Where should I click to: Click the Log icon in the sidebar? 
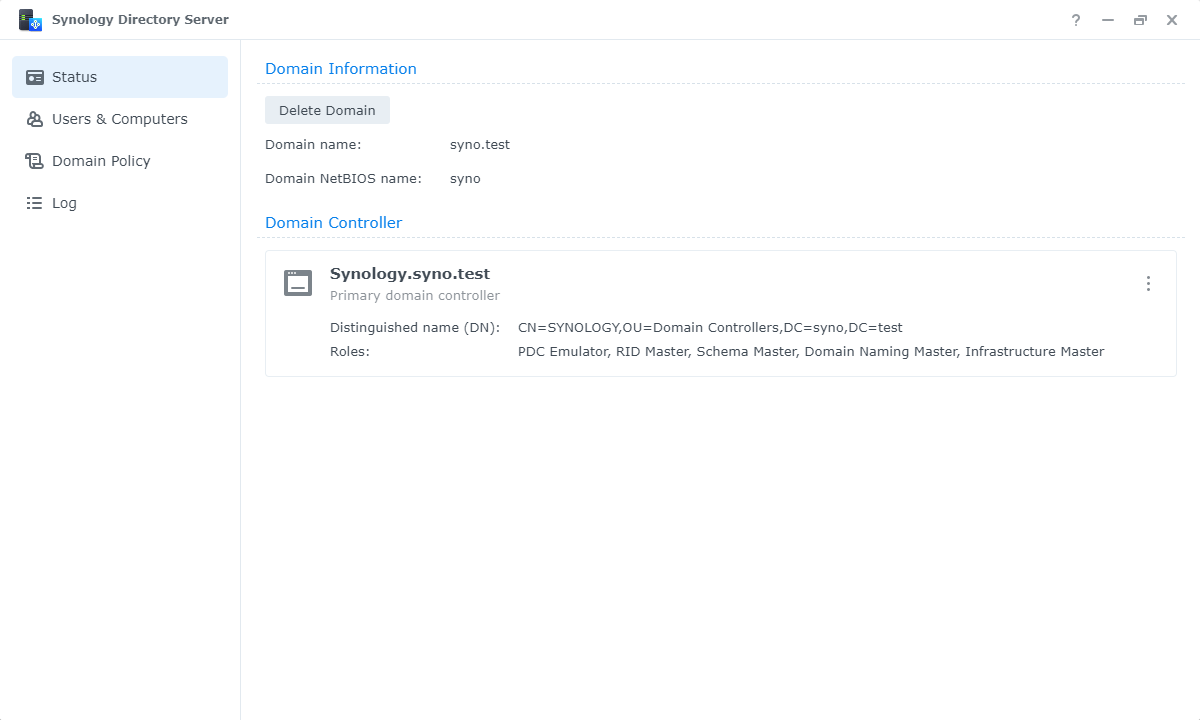coord(33,203)
